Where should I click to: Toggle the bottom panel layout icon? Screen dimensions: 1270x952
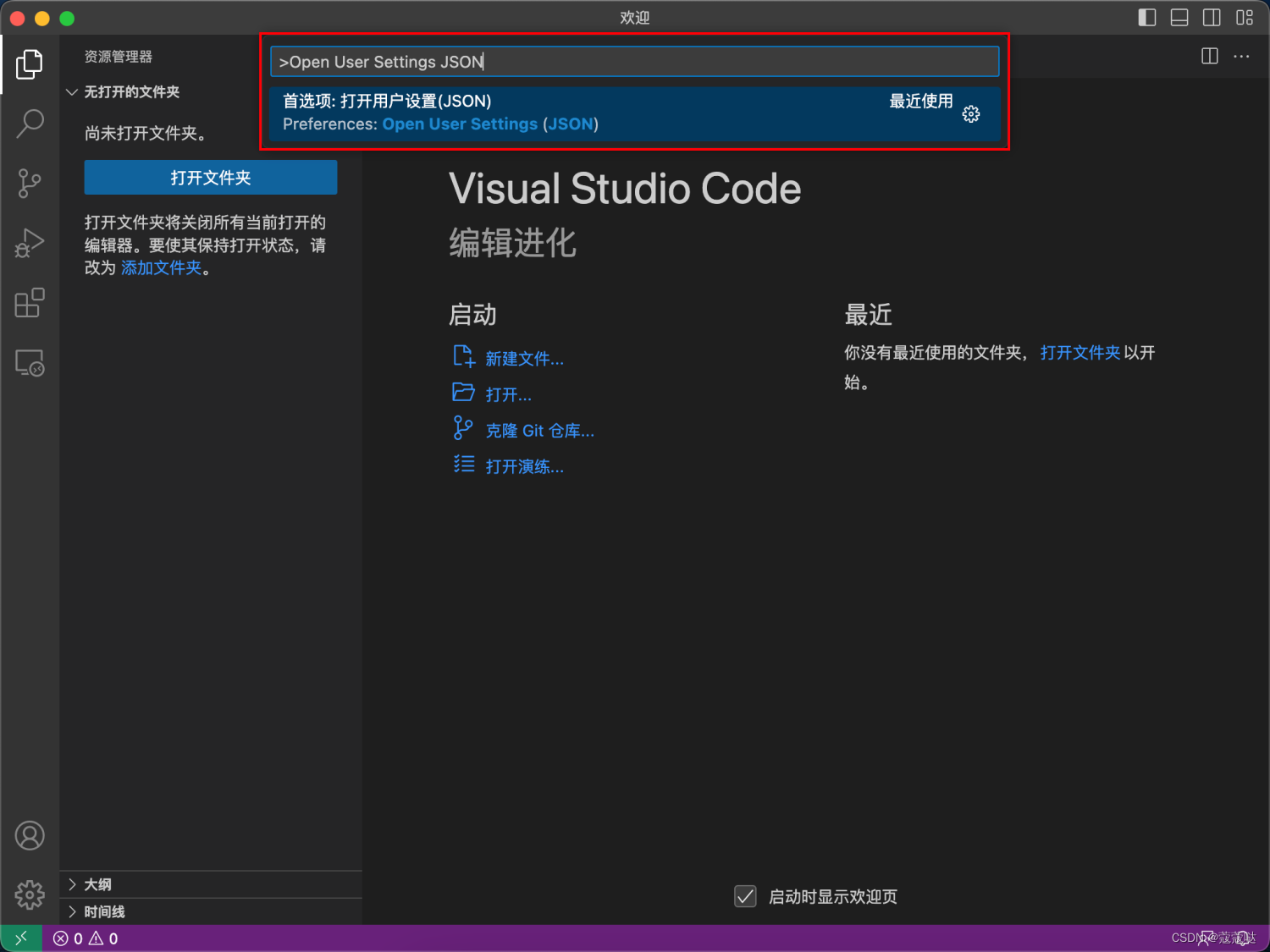click(x=1179, y=18)
